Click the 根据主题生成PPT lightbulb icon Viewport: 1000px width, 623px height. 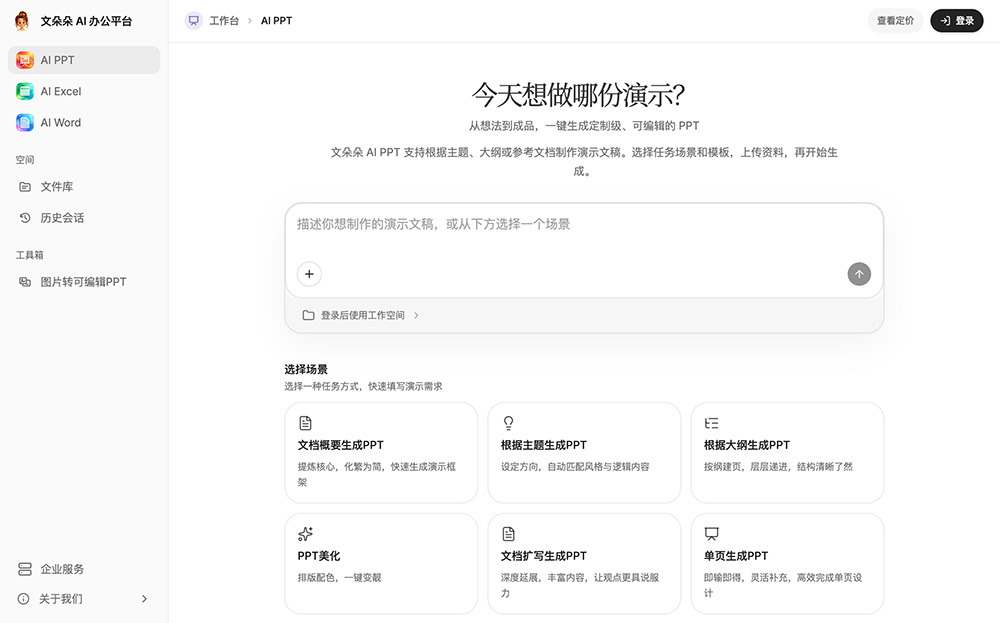coord(508,423)
